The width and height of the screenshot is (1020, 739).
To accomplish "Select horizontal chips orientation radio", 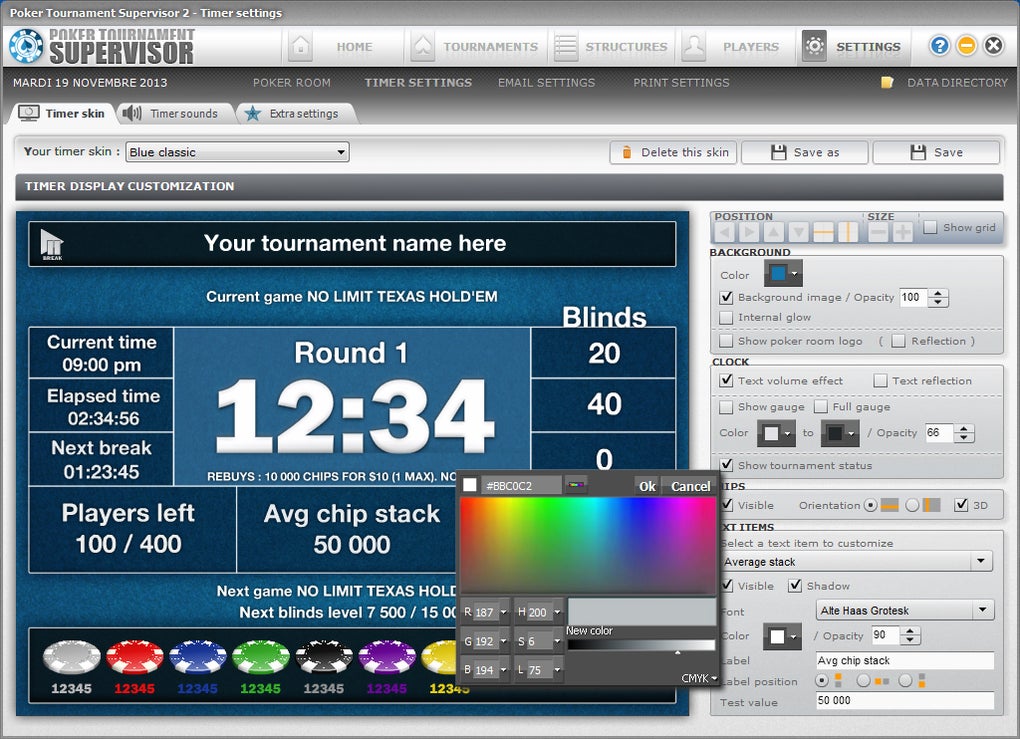I will pos(870,505).
